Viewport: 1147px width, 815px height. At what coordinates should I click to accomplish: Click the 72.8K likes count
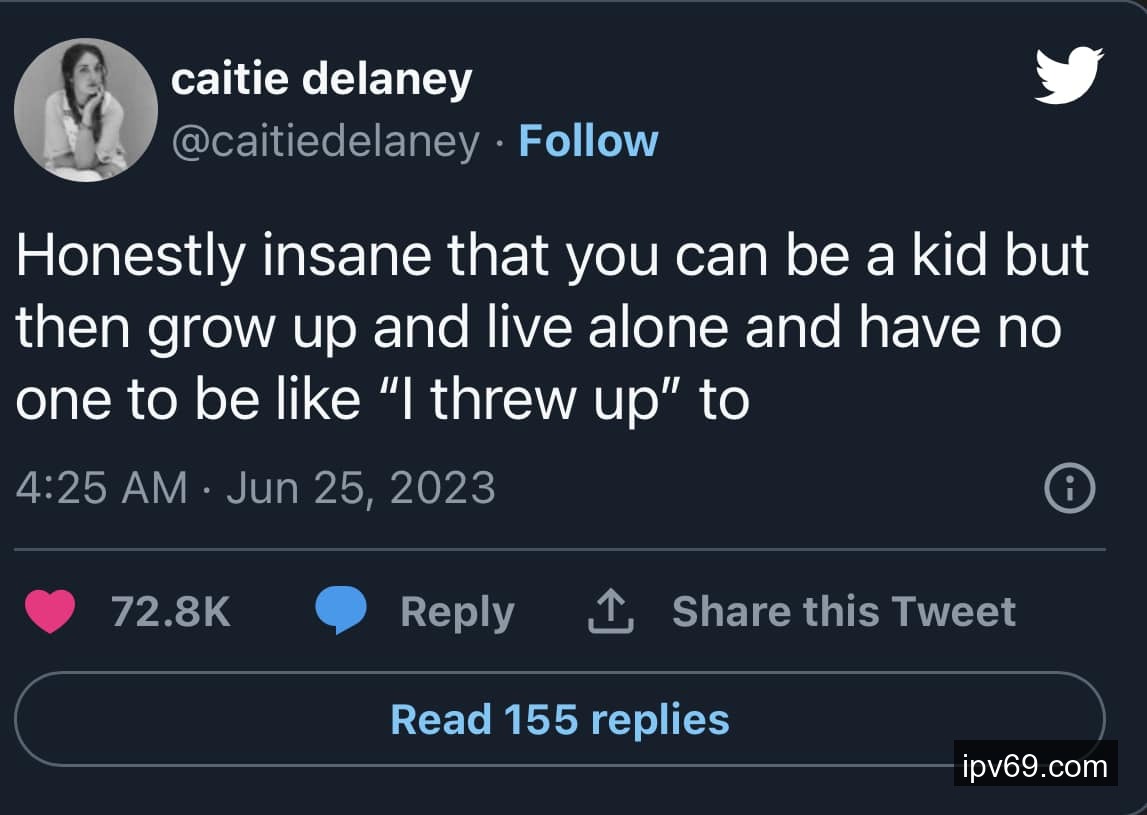[x=170, y=611]
